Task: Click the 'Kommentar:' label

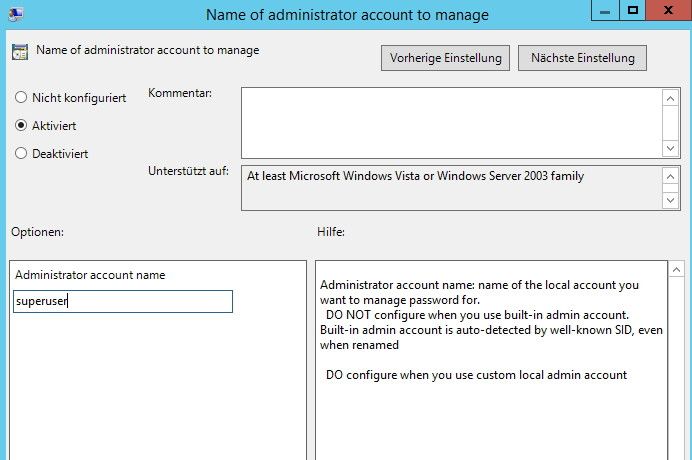Action: tap(180, 93)
